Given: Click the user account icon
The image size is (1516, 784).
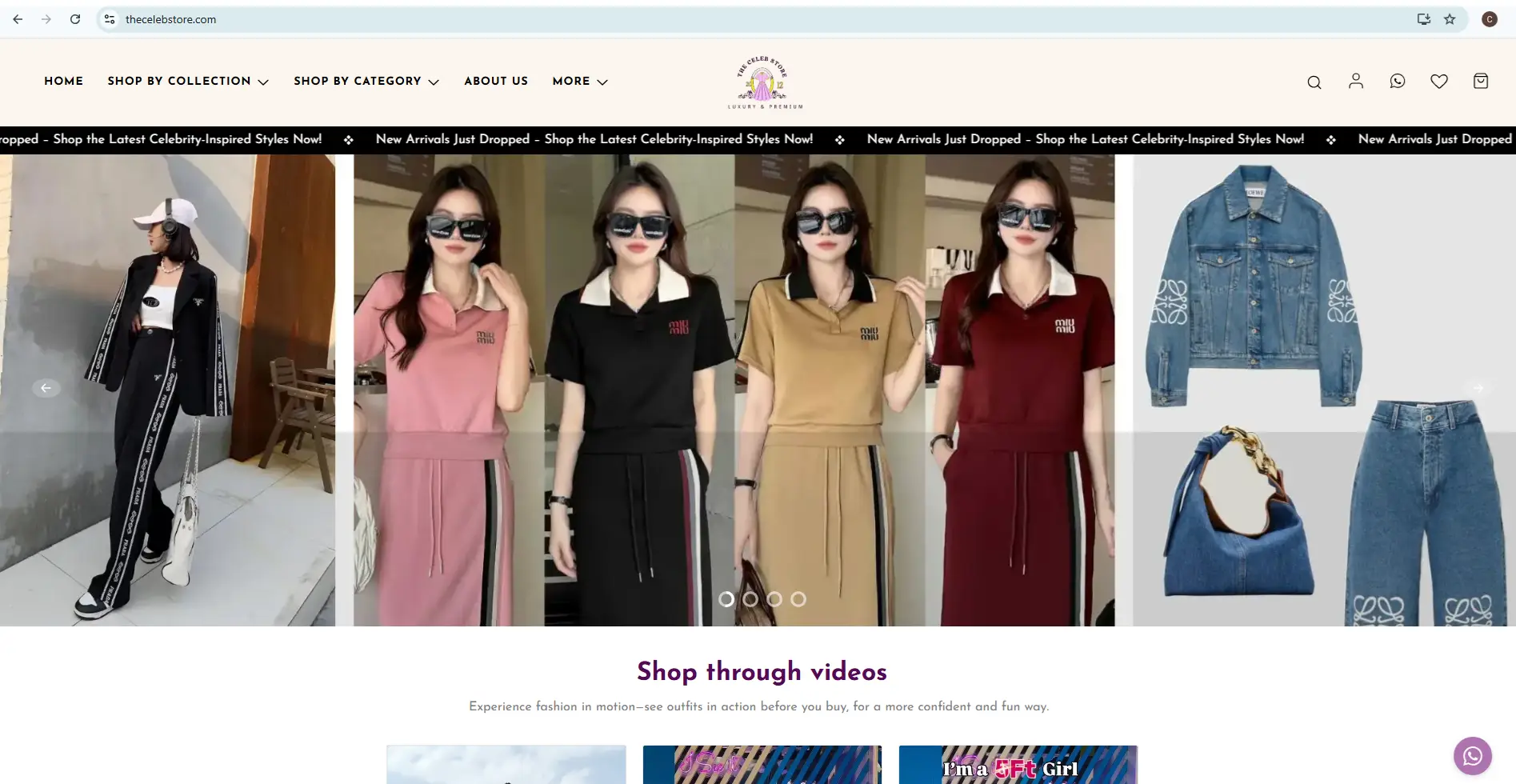Looking at the screenshot, I should (1355, 81).
